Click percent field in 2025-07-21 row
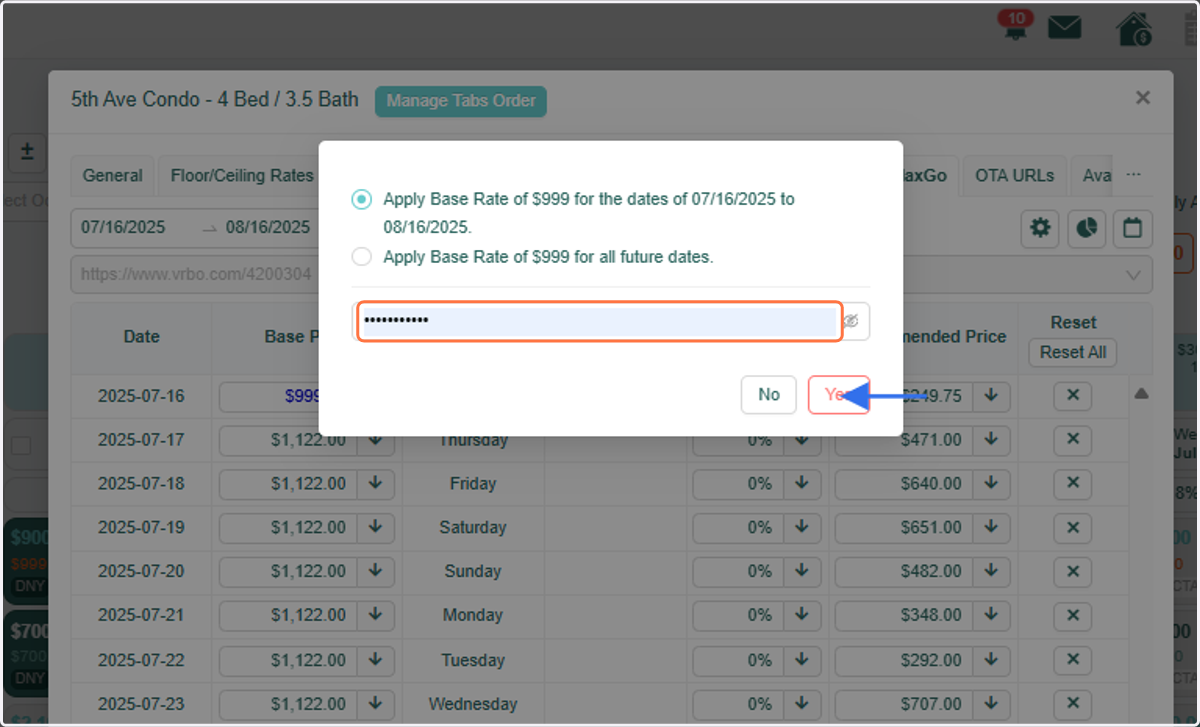The height and width of the screenshot is (727, 1200). tap(738, 615)
